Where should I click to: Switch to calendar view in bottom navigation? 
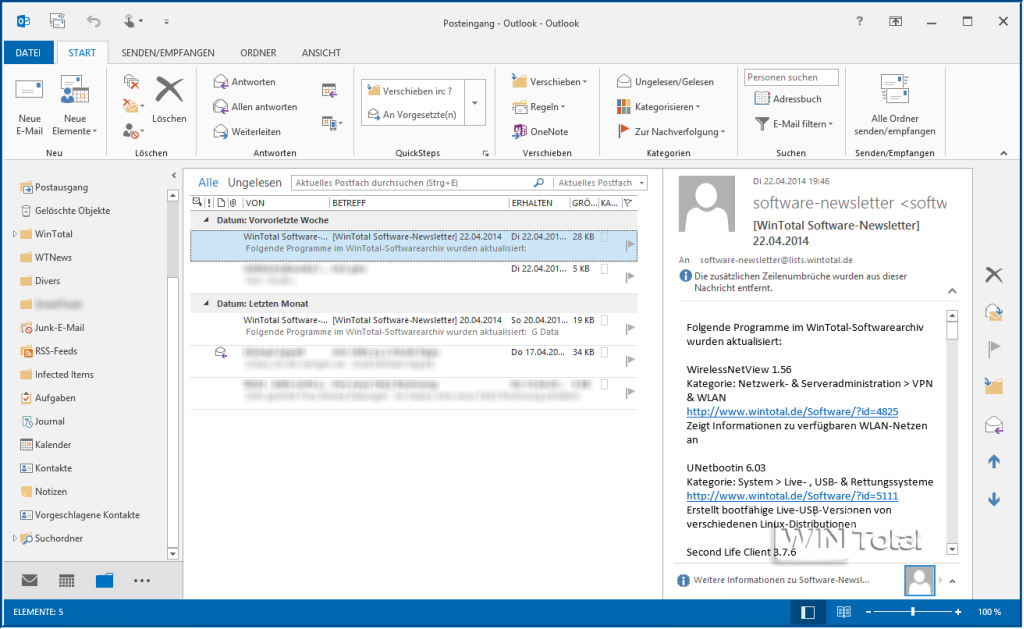67,580
